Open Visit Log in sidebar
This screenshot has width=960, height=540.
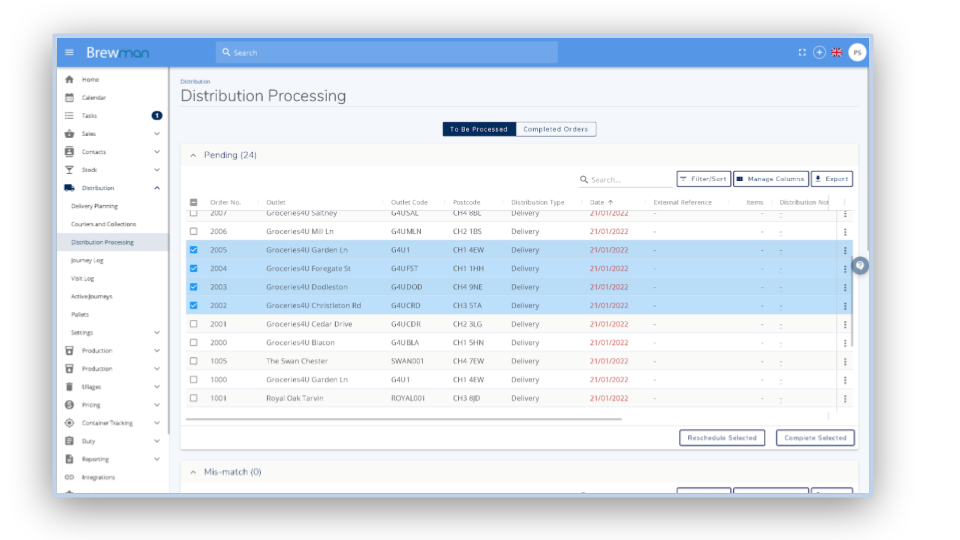click(x=83, y=279)
